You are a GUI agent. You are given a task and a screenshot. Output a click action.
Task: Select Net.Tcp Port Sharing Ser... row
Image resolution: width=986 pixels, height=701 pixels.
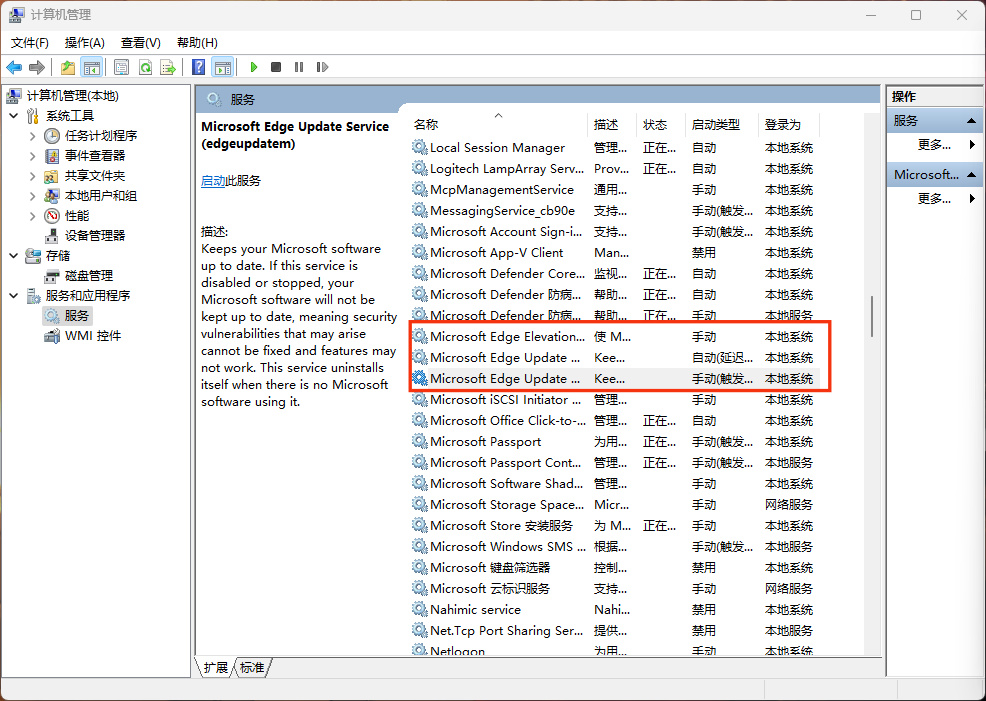[x=615, y=631]
